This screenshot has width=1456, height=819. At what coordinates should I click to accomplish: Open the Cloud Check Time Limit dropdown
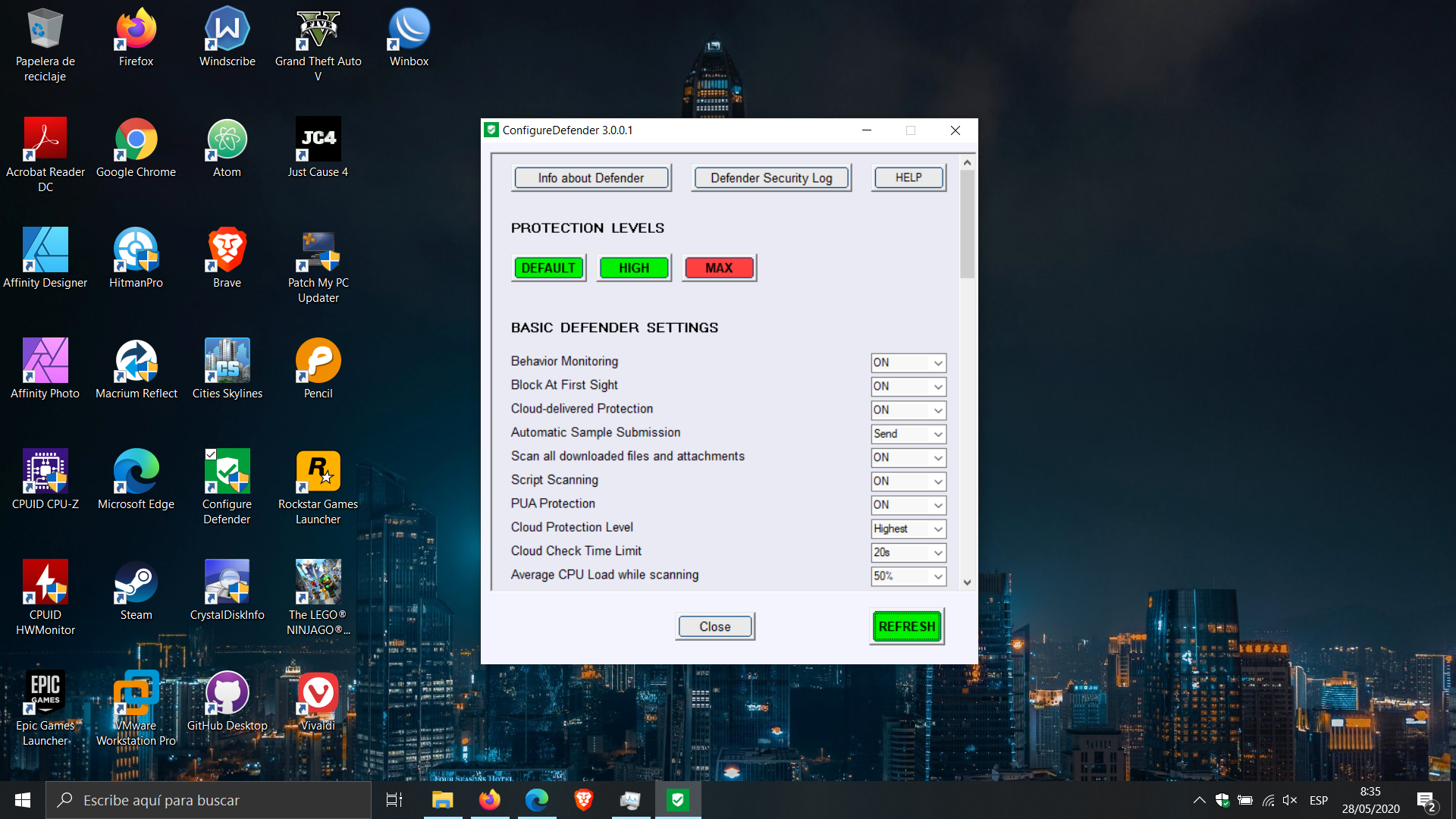point(908,553)
